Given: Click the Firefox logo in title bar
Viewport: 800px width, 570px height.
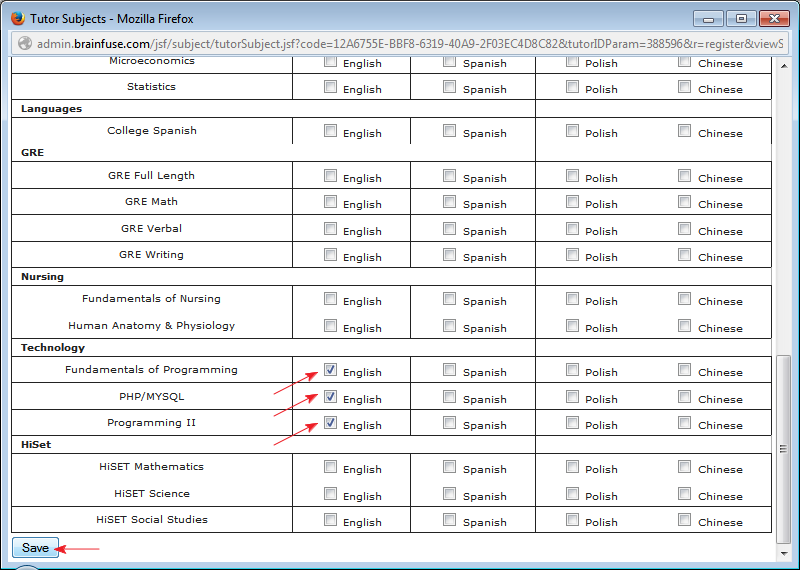Looking at the screenshot, I should [18, 18].
